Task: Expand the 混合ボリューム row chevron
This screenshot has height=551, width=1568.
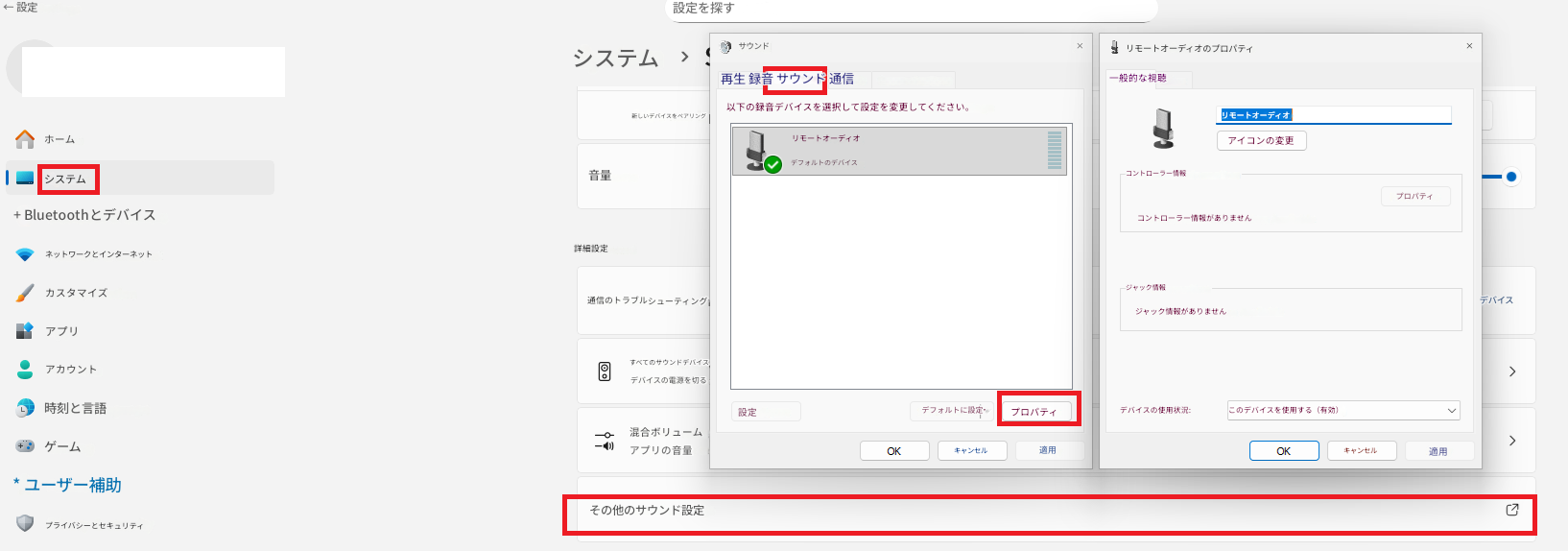Action: (x=1512, y=441)
